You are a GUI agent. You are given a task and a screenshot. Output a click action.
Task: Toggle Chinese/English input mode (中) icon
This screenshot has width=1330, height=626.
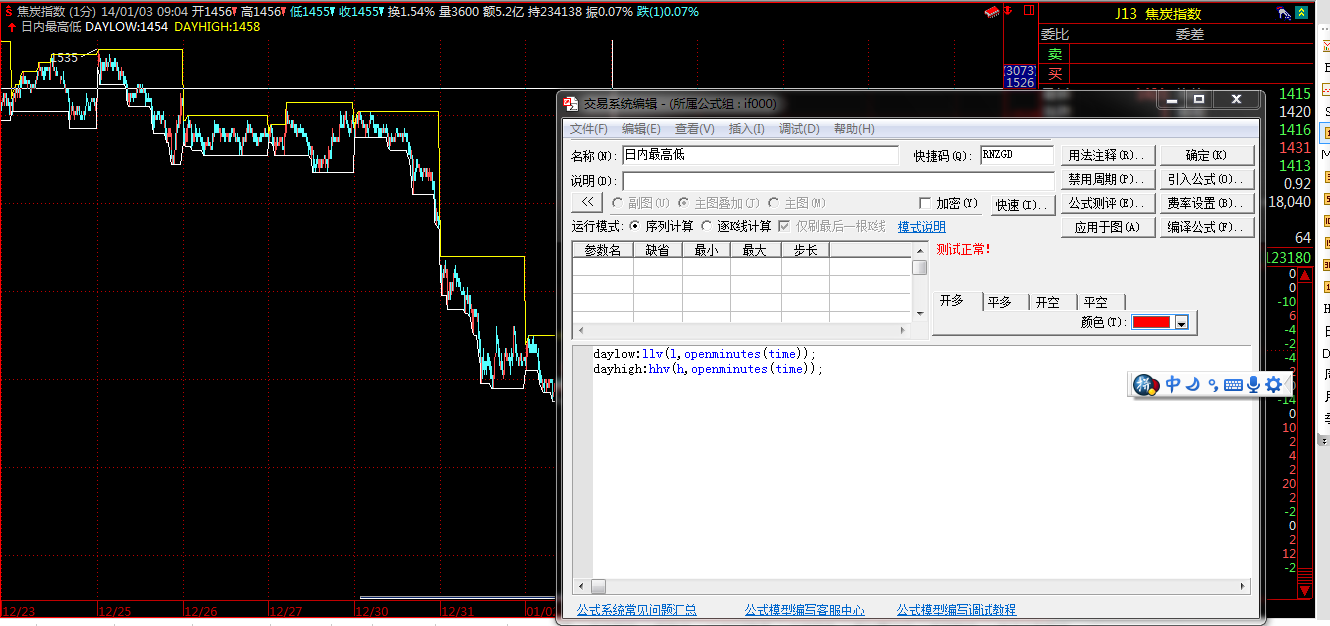tap(1173, 384)
